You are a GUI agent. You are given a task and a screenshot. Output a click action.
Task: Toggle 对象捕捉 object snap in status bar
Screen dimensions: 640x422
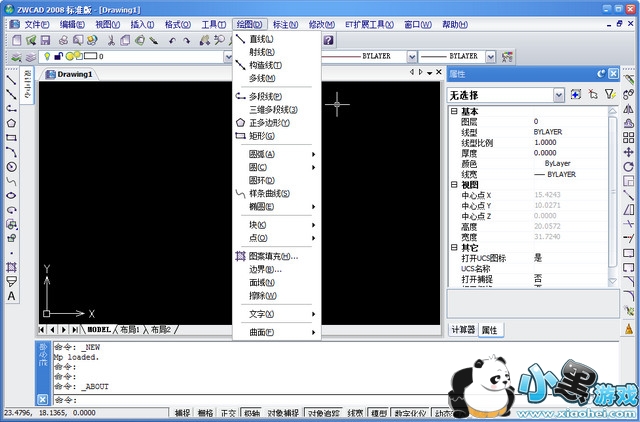tap(283, 413)
